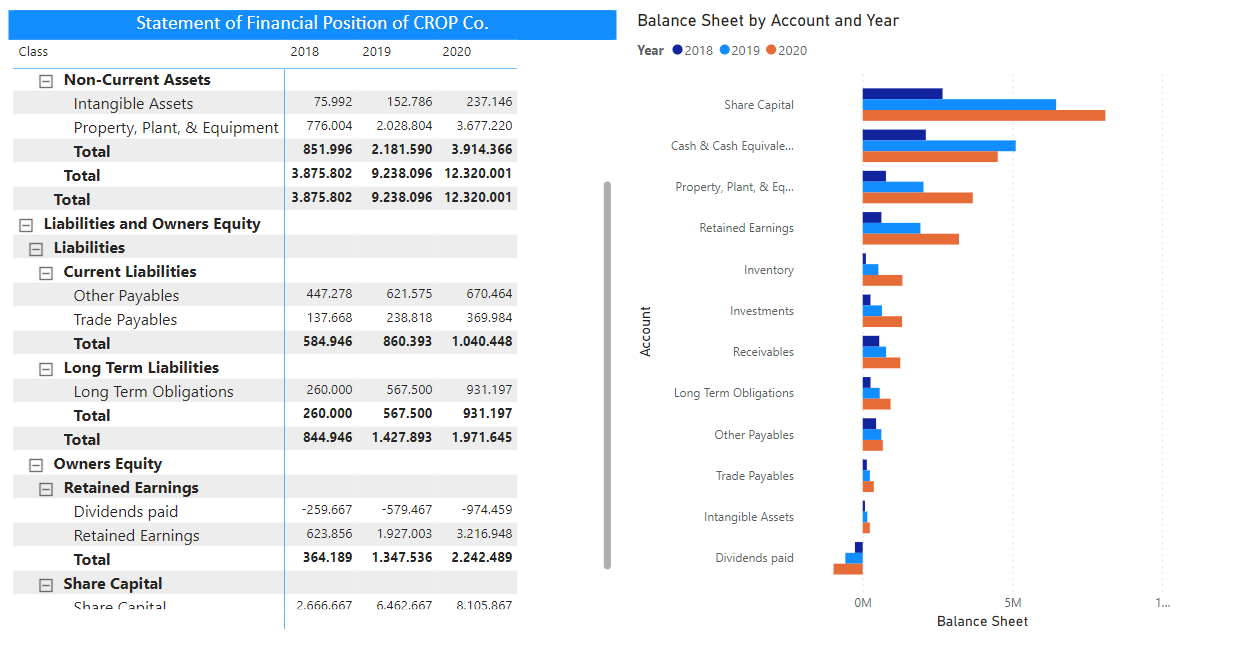
Task: Select the Dividends paid row label
Action: click(125, 511)
